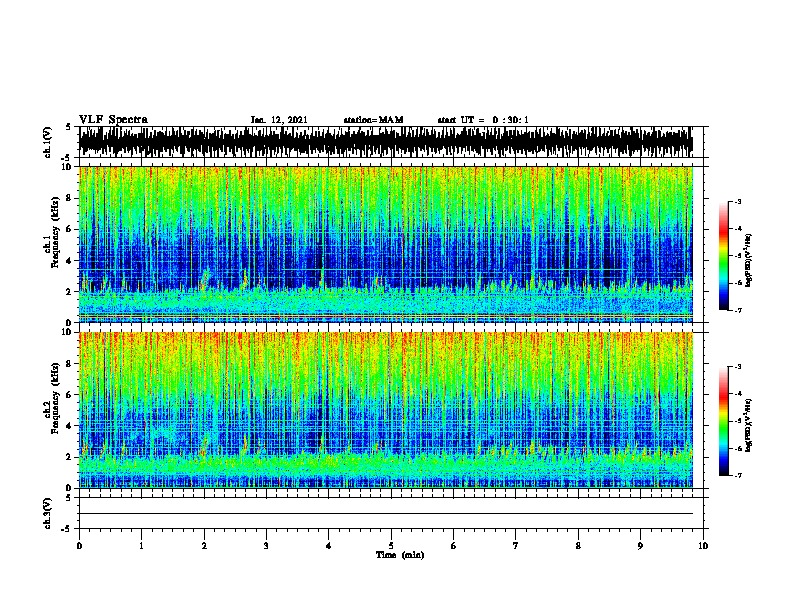
Task: Click ch.1 frequency tick label "4"
Action: (69, 261)
